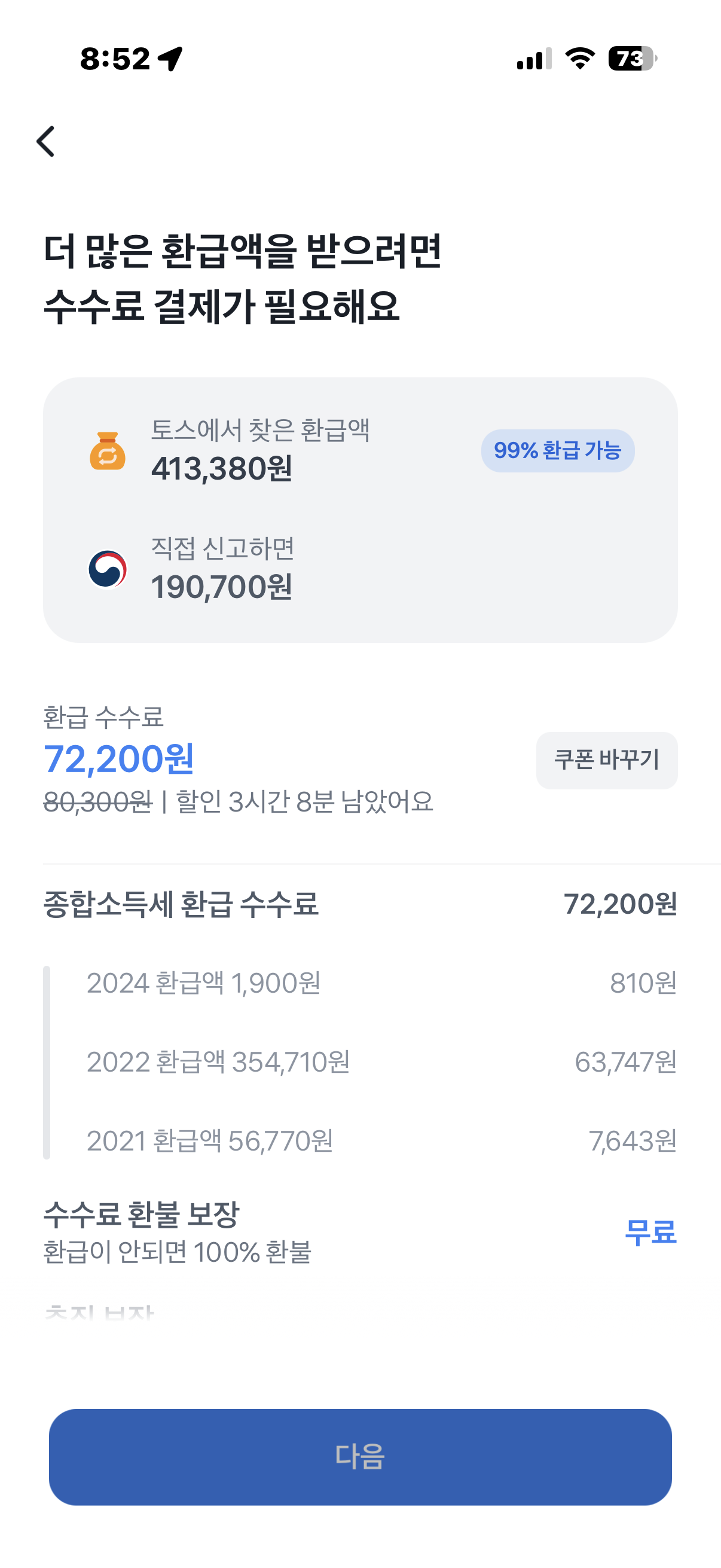Tap the orange money bag icon
The image size is (721, 1568).
(x=108, y=451)
